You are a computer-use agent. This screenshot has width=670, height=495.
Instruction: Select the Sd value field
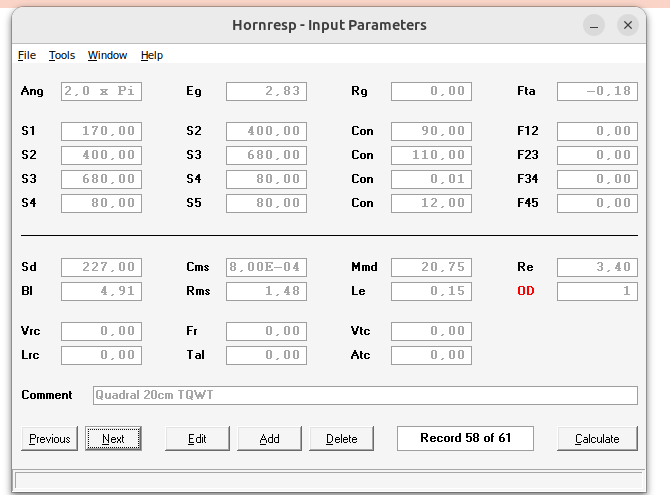[x=101, y=268]
